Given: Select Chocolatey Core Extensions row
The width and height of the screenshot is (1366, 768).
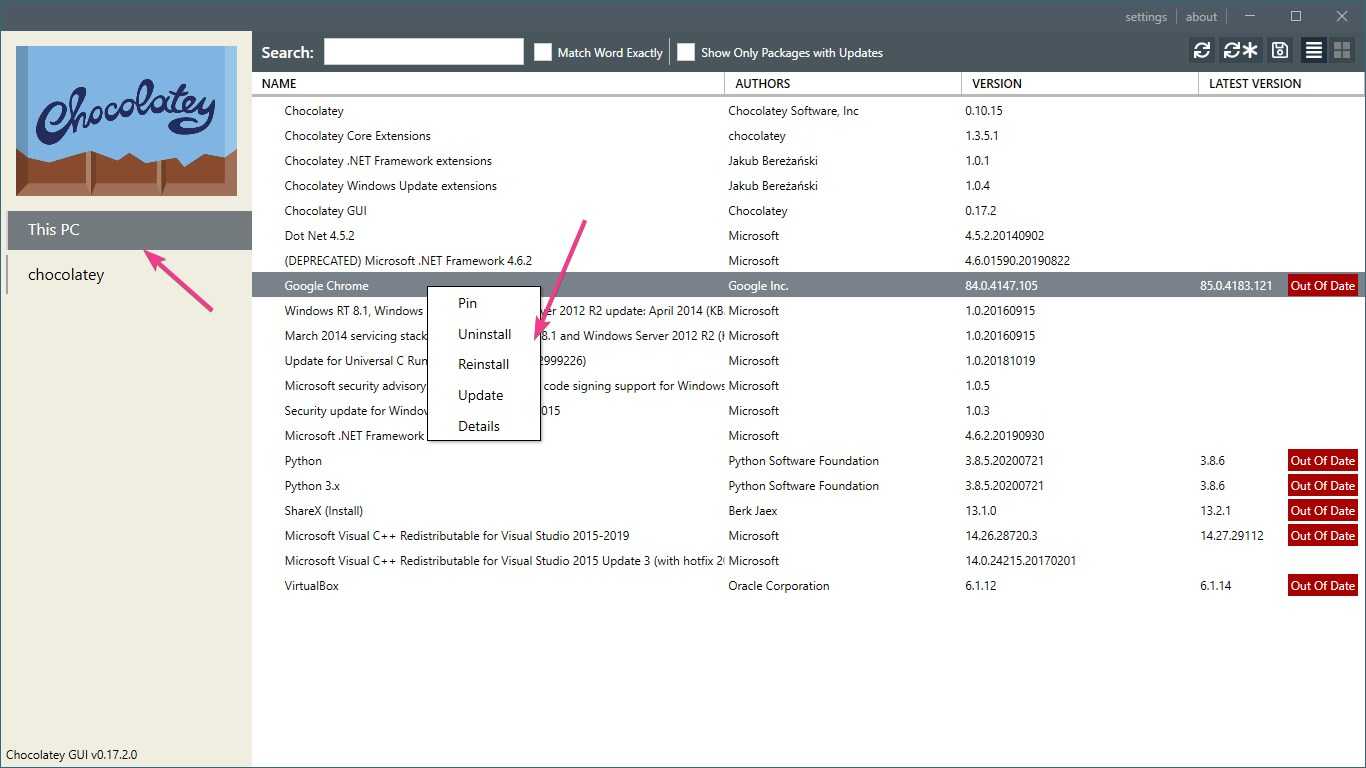Looking at the screenshot, I should coord(808,136).
